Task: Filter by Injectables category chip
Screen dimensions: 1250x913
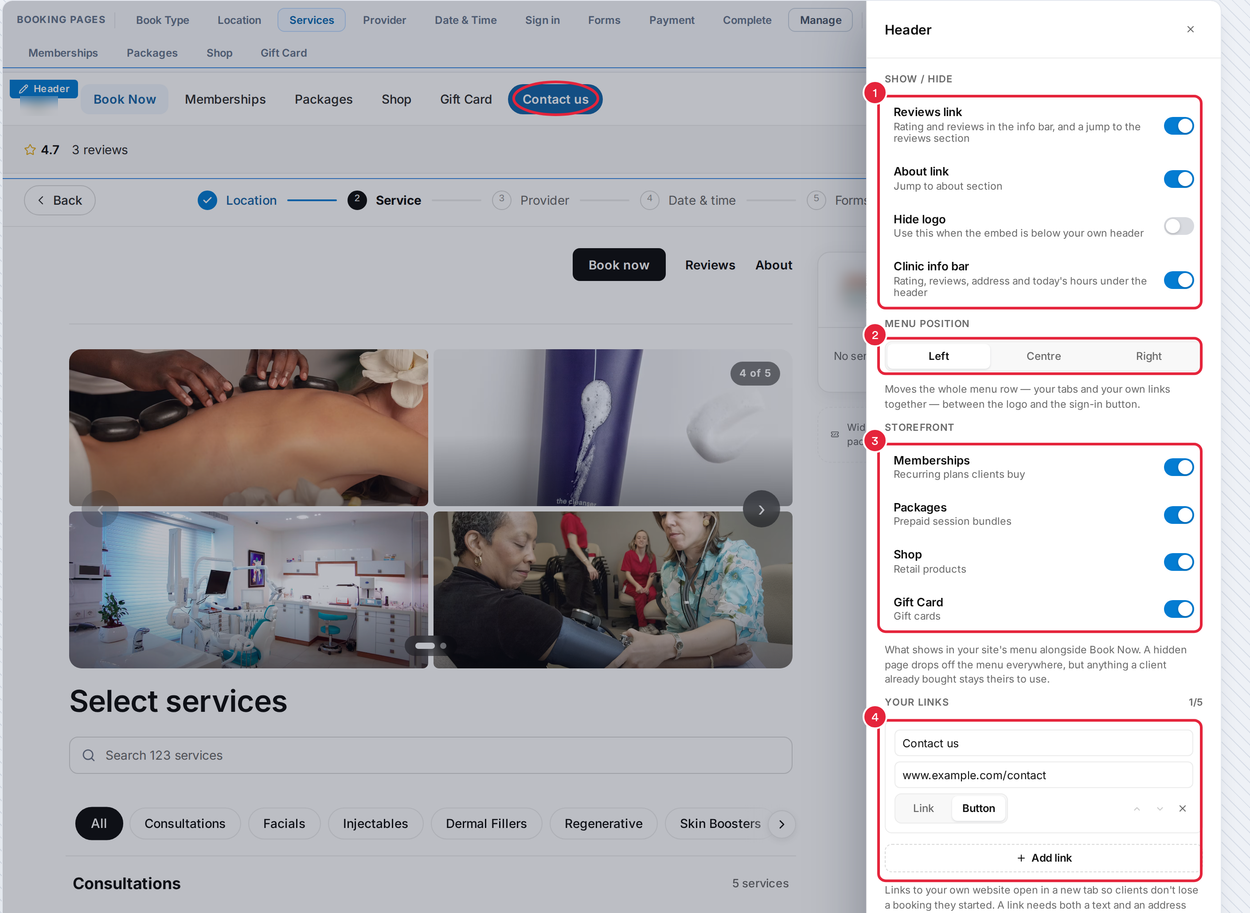Action: coord(375,824)
